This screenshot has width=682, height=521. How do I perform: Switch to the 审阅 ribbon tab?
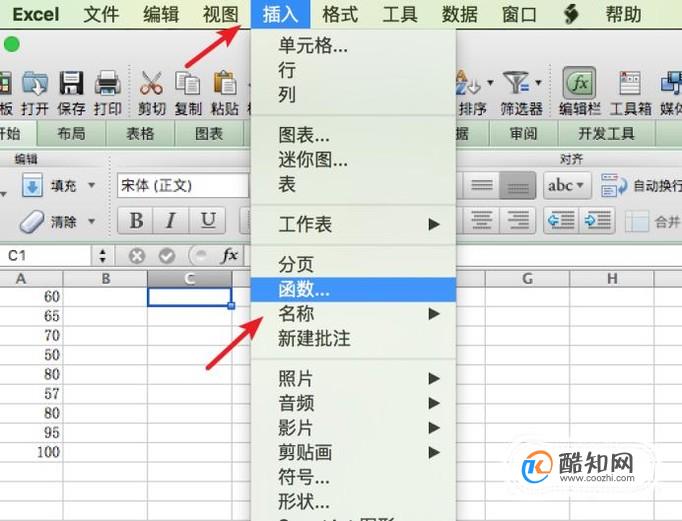pos(523,134)
